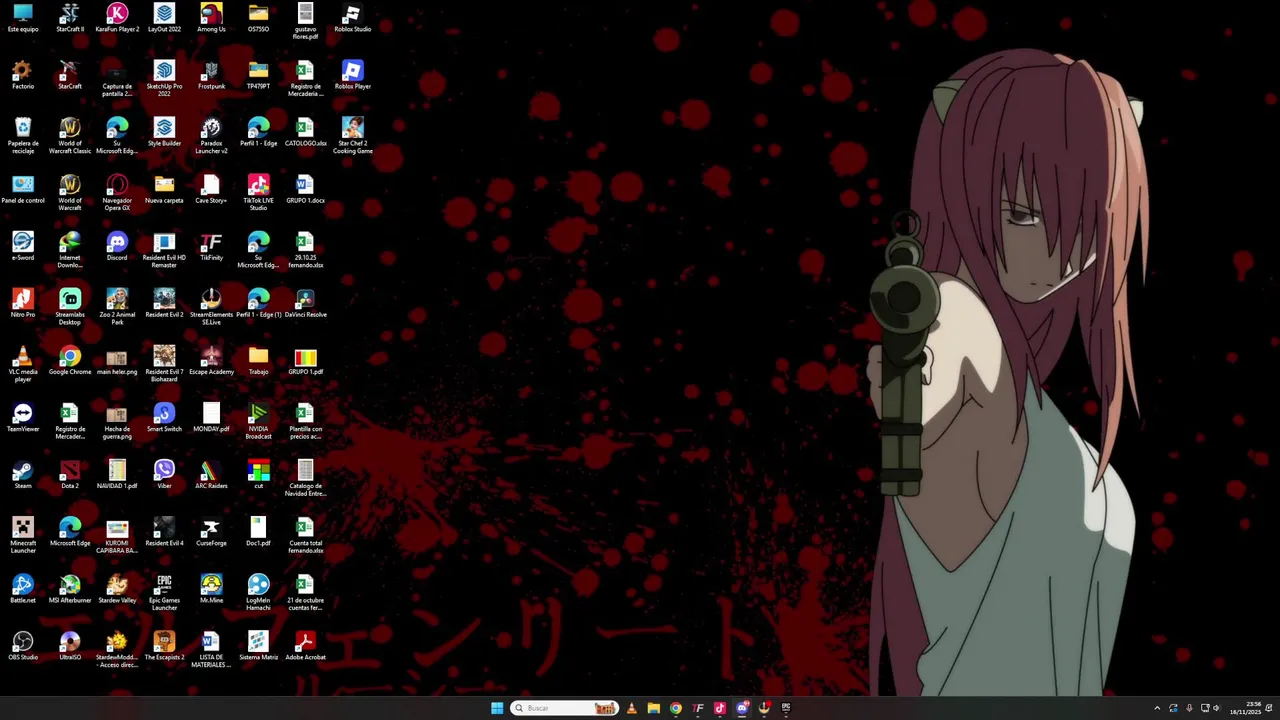Click the taskbar Buscar search box
Image resolution: width=1280 pixels, height=720 pixels.
point(563,708)
